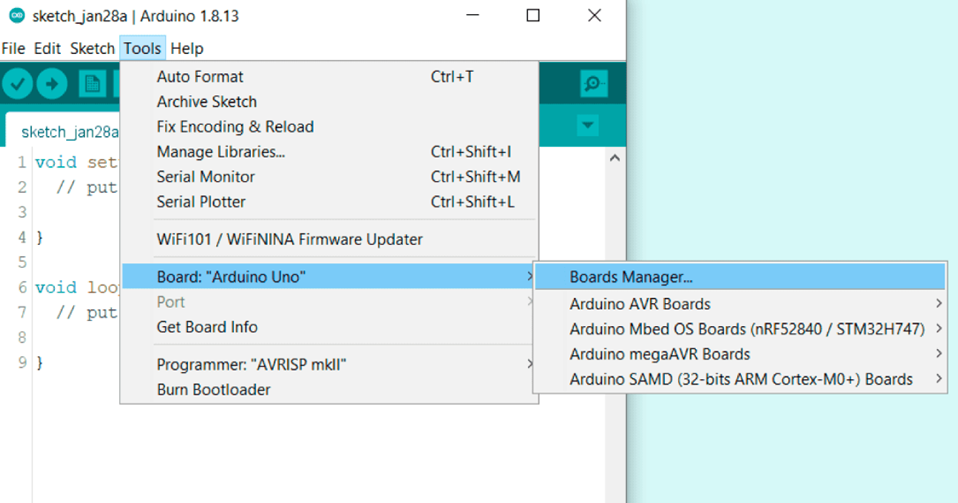Choose Auto Format from Tools menu
958x503 pixels.
tap(200, 77)
